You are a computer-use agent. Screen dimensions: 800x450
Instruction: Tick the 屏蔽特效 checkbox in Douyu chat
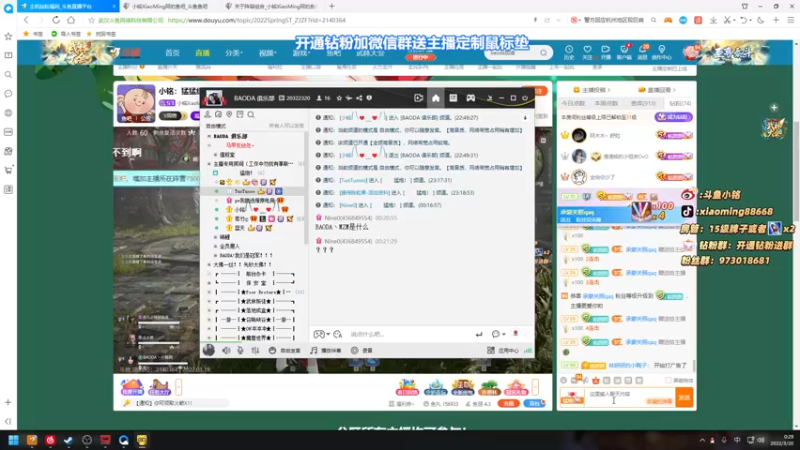668,381
